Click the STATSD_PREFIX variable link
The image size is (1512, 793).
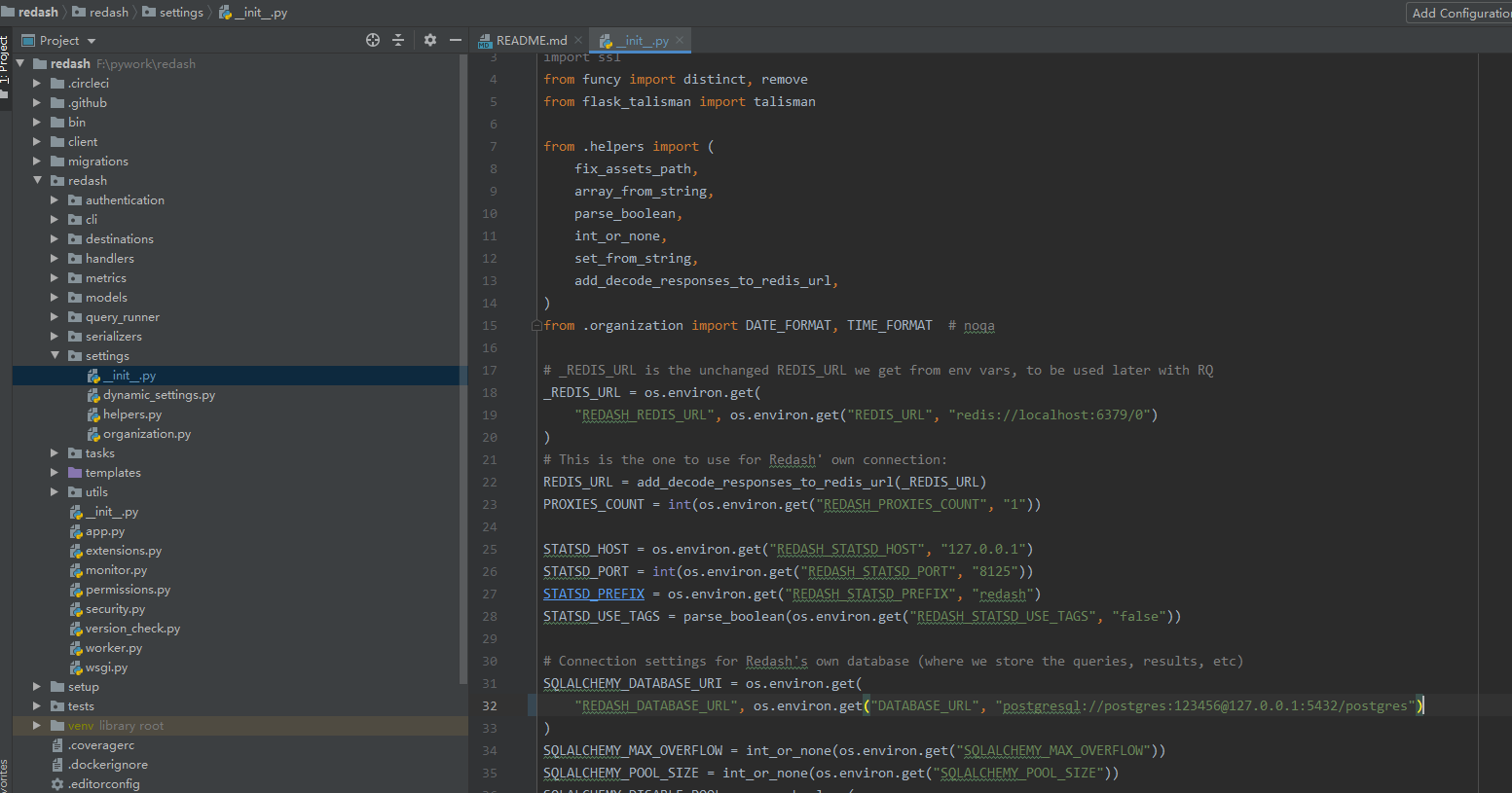pos(594,594)
